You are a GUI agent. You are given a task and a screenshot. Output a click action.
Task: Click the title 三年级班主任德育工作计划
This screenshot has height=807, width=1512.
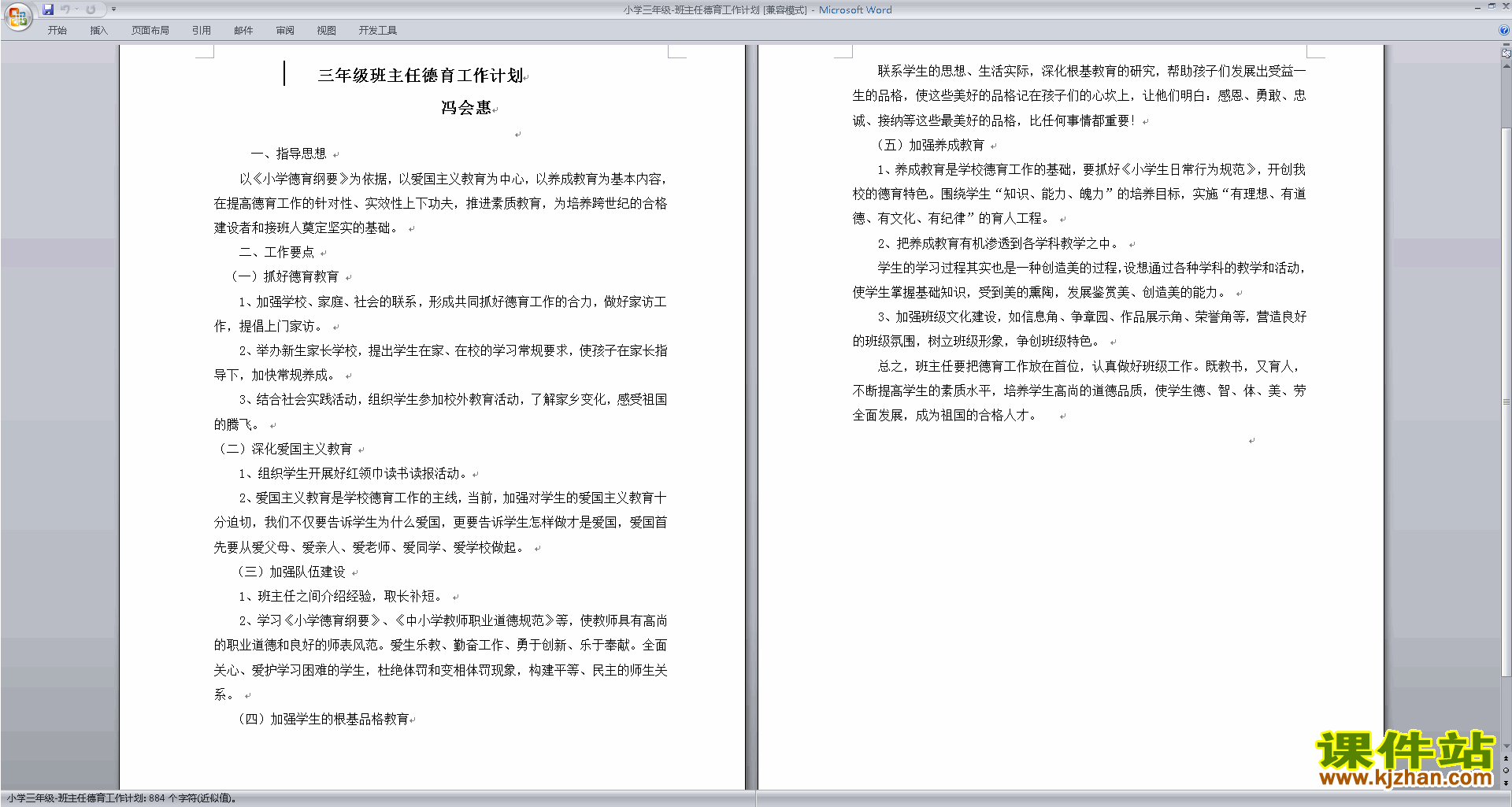tap(421, 76)
